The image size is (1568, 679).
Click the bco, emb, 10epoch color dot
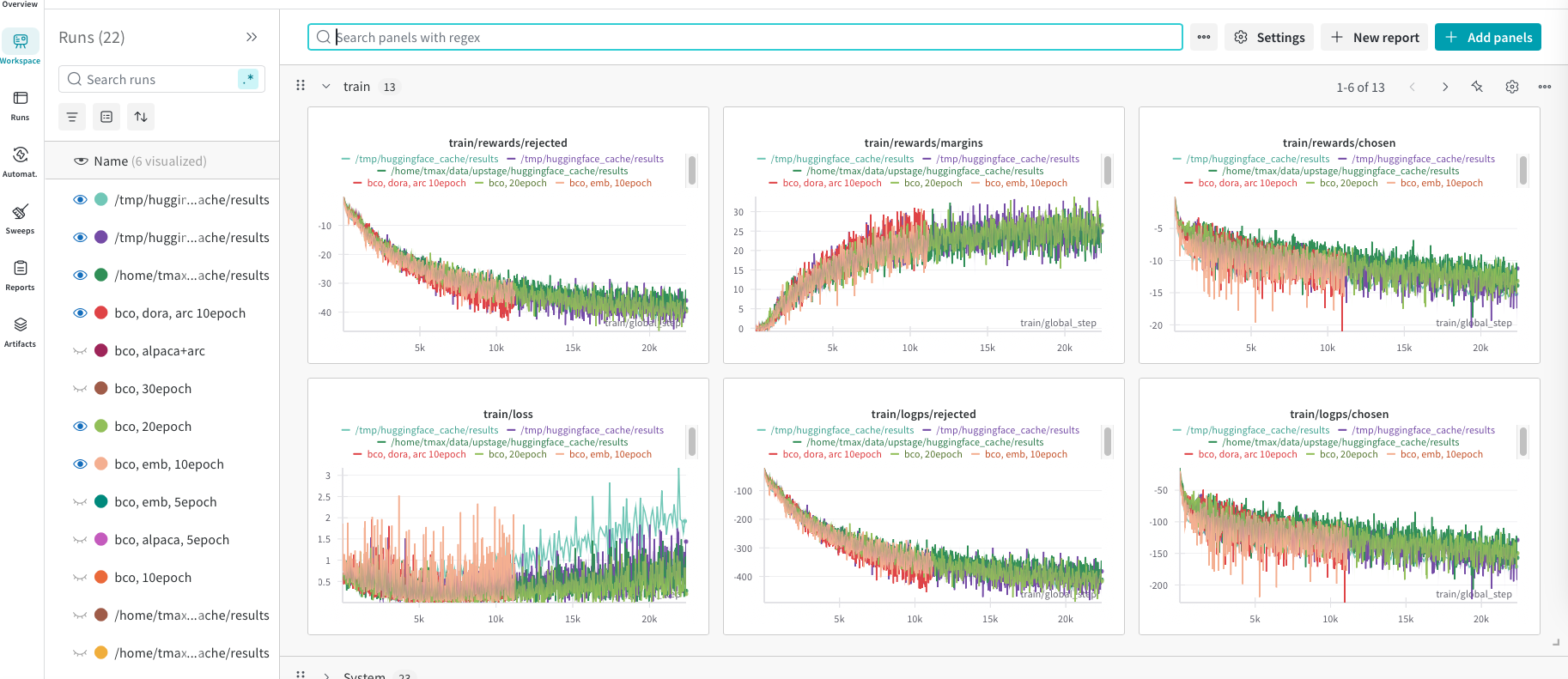(x=101, y=464)
